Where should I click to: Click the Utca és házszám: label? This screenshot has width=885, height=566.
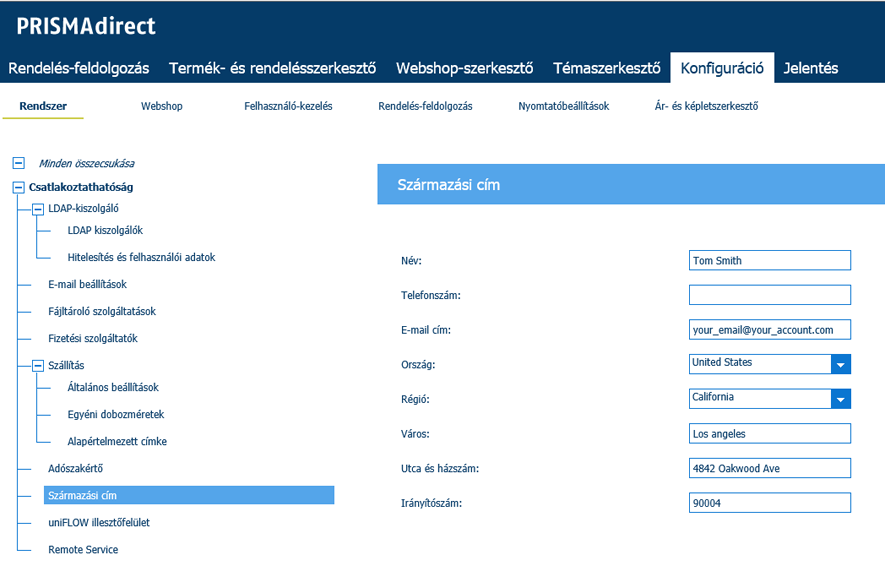pos(440,468)
